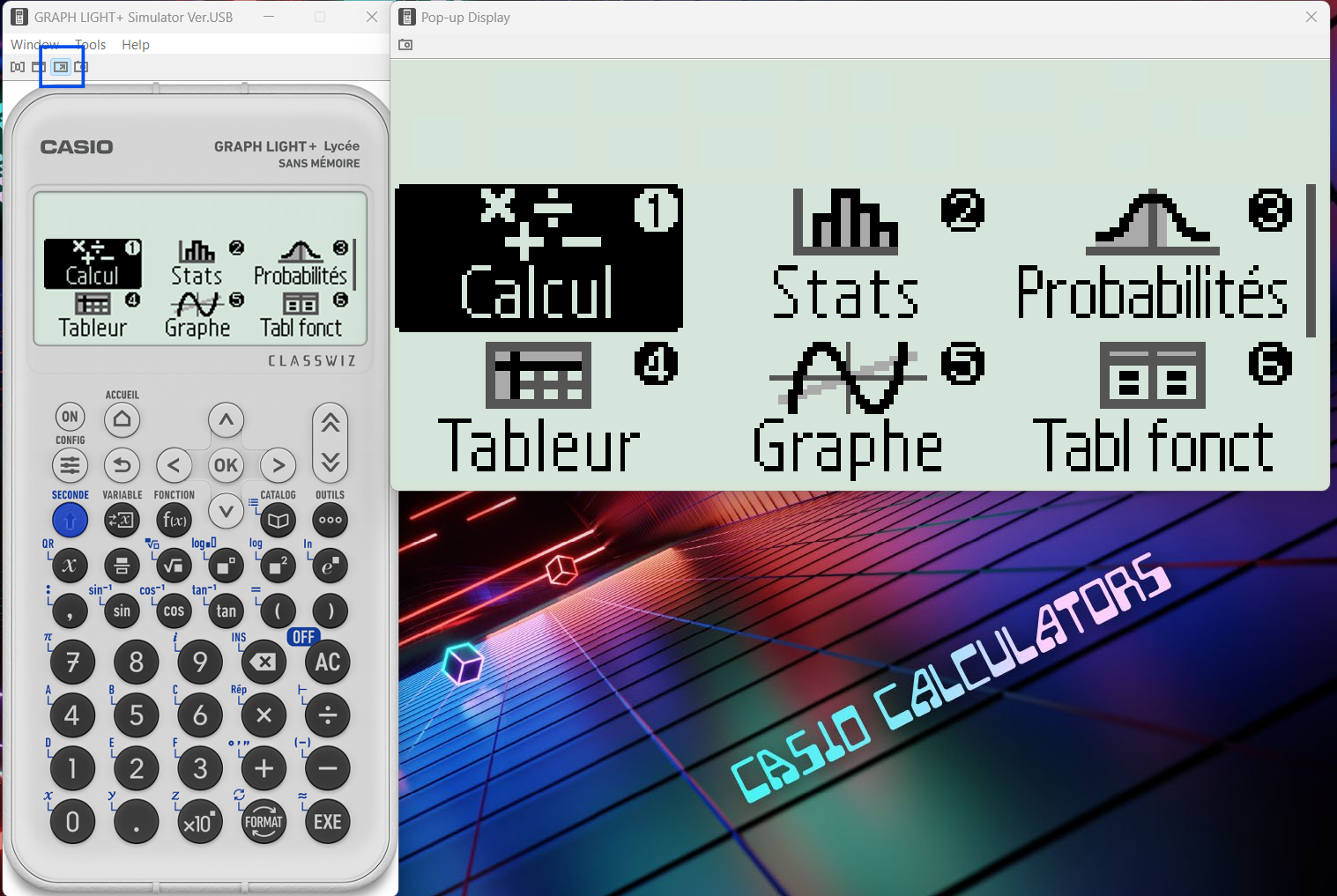1337x896 pixels.
Task: Click number key 7
Action: tap(72, 662)
